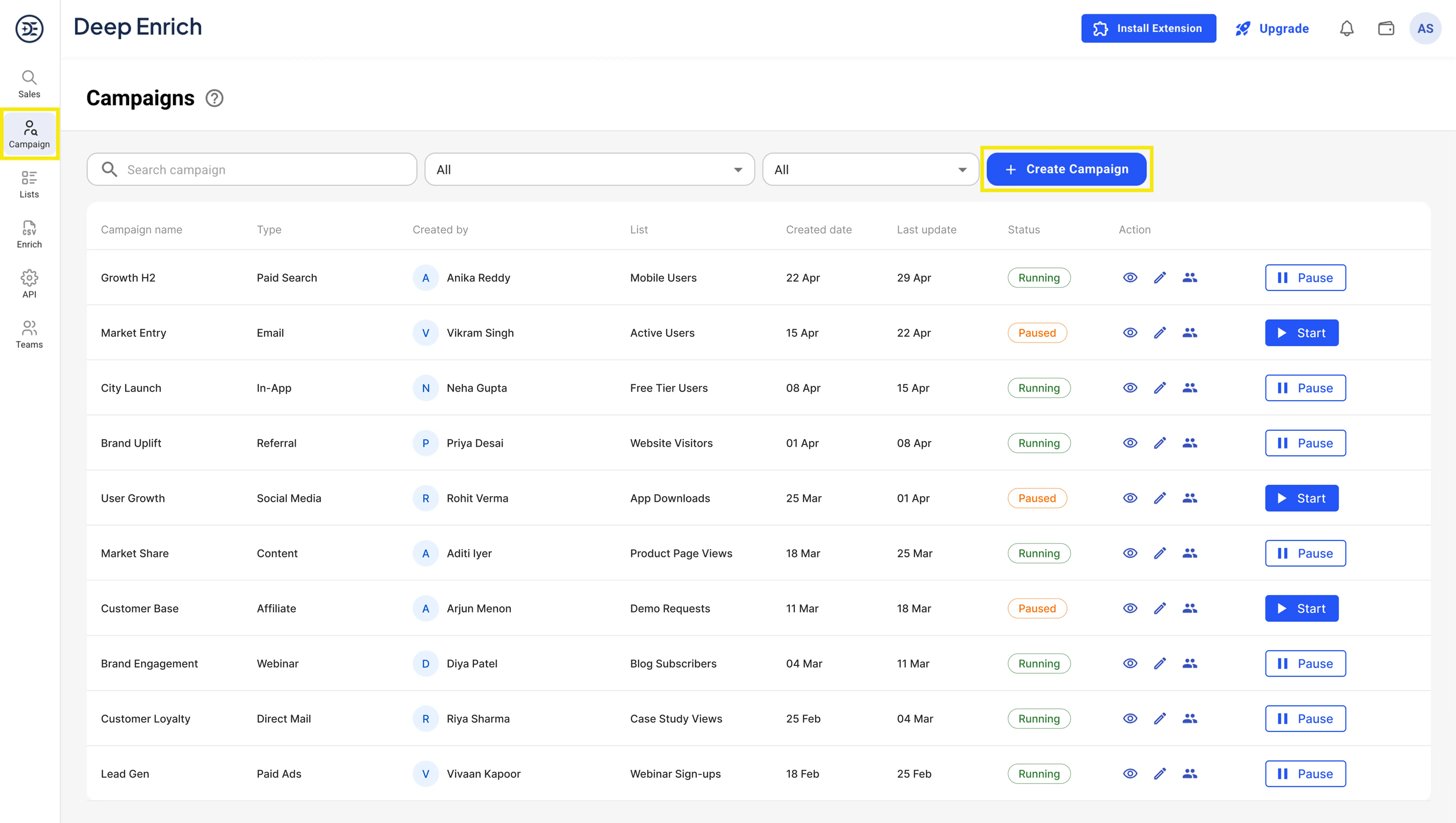1456x823 pixels.
Task: Pause the Growth H2 campaign
Action: [x=1305, y=277]
